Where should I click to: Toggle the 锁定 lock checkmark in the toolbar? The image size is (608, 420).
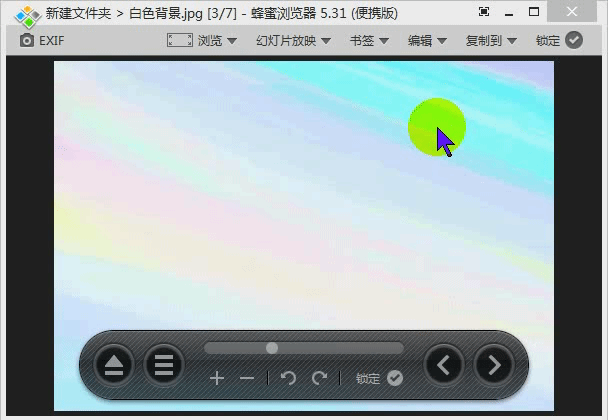(x=574, y=40)
